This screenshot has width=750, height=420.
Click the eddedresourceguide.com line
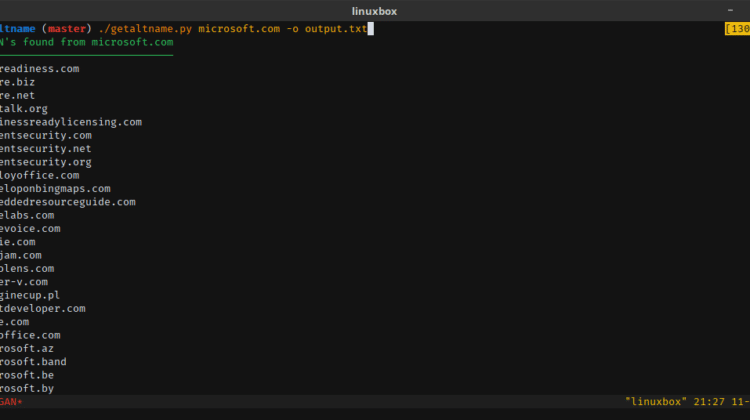[x=68, y=202]
